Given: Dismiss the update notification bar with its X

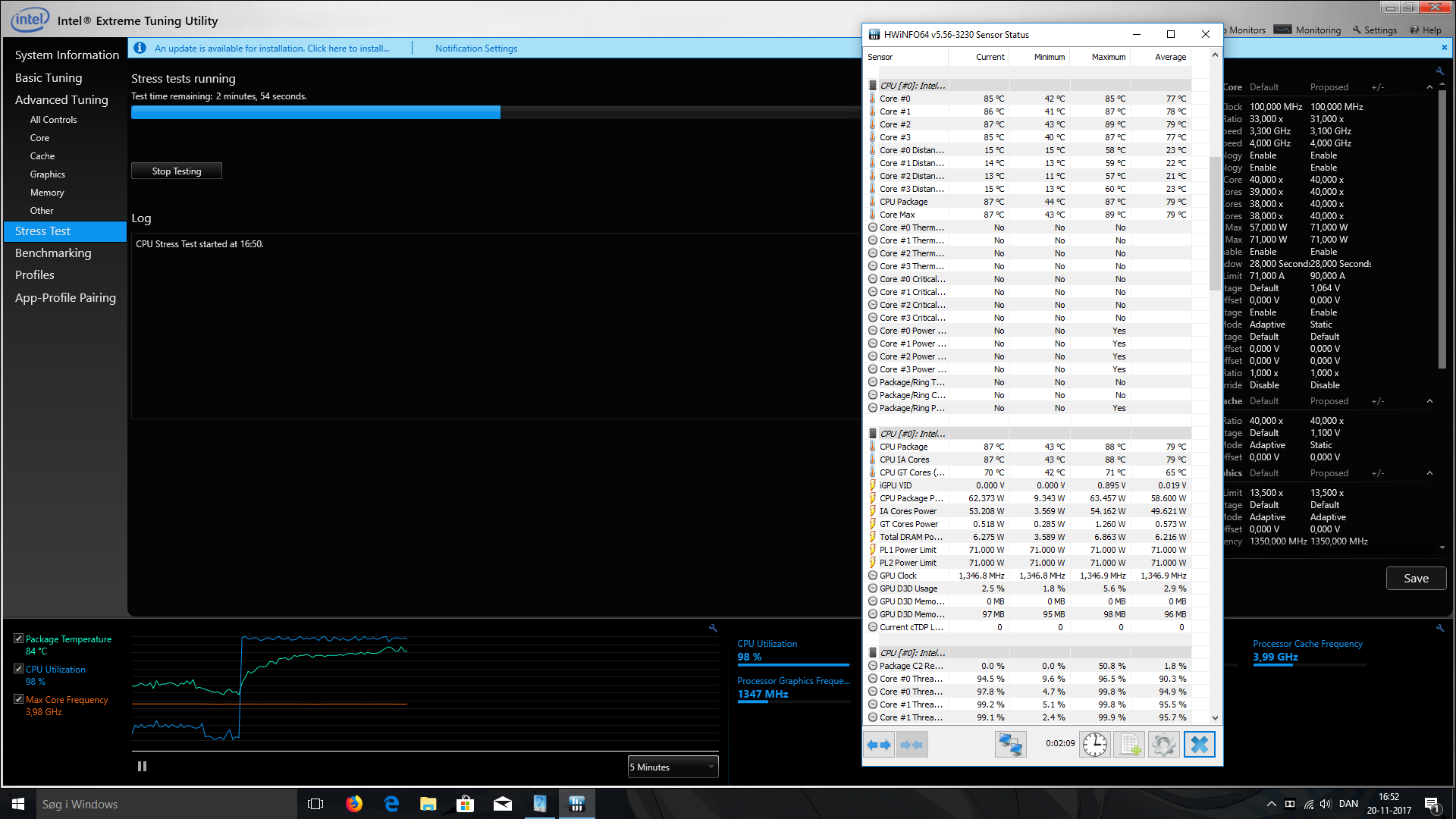Looking at the screenshot, I should point(1444,48).
